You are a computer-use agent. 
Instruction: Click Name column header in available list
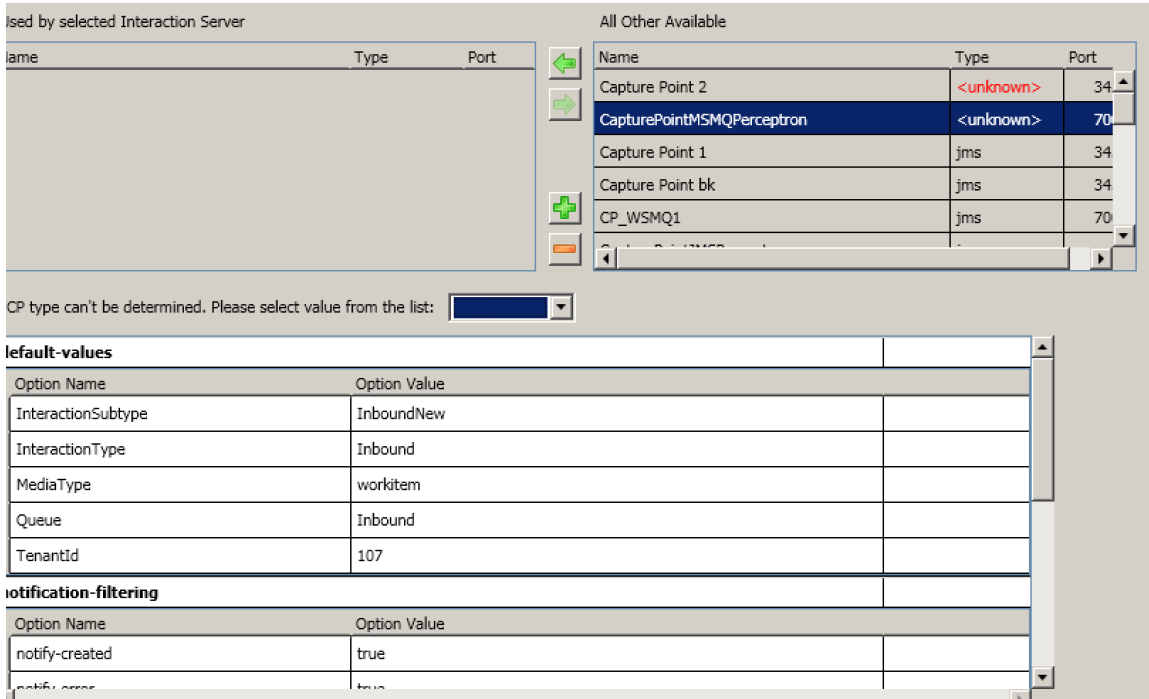771,57
